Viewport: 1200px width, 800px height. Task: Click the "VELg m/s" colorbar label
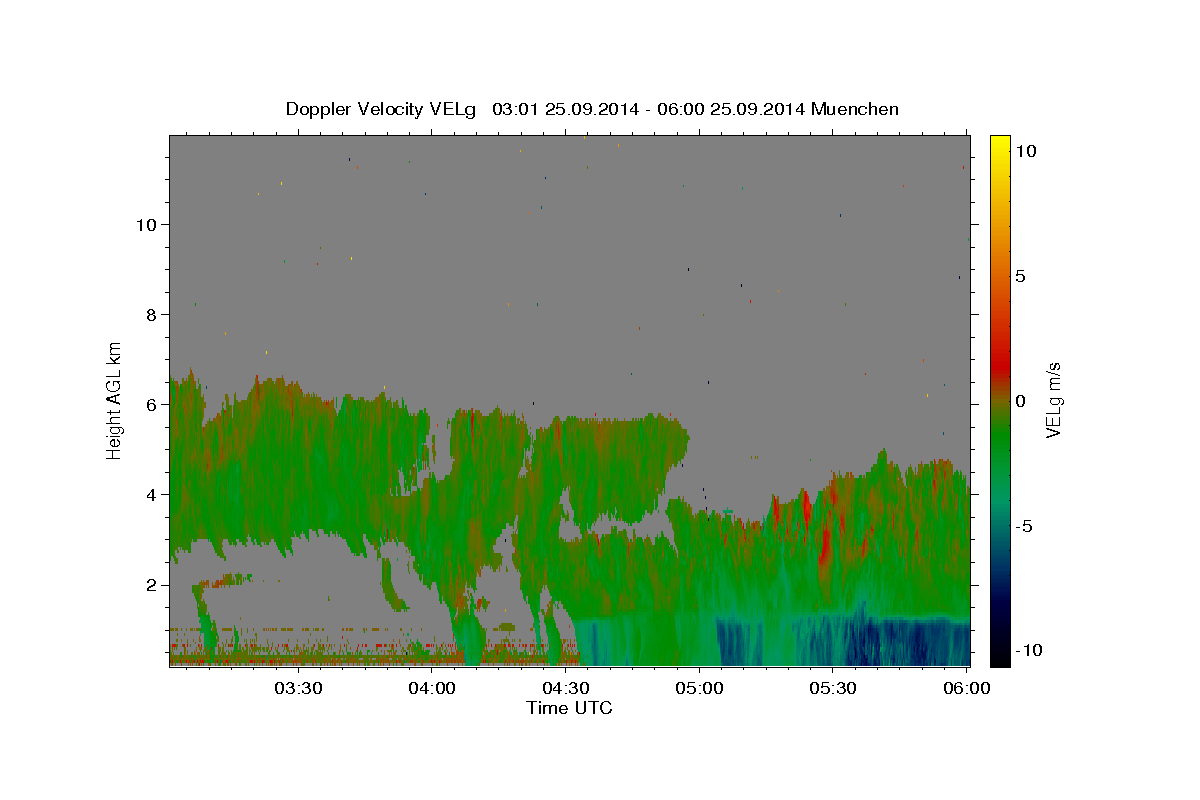click(x=1053, y=400)
